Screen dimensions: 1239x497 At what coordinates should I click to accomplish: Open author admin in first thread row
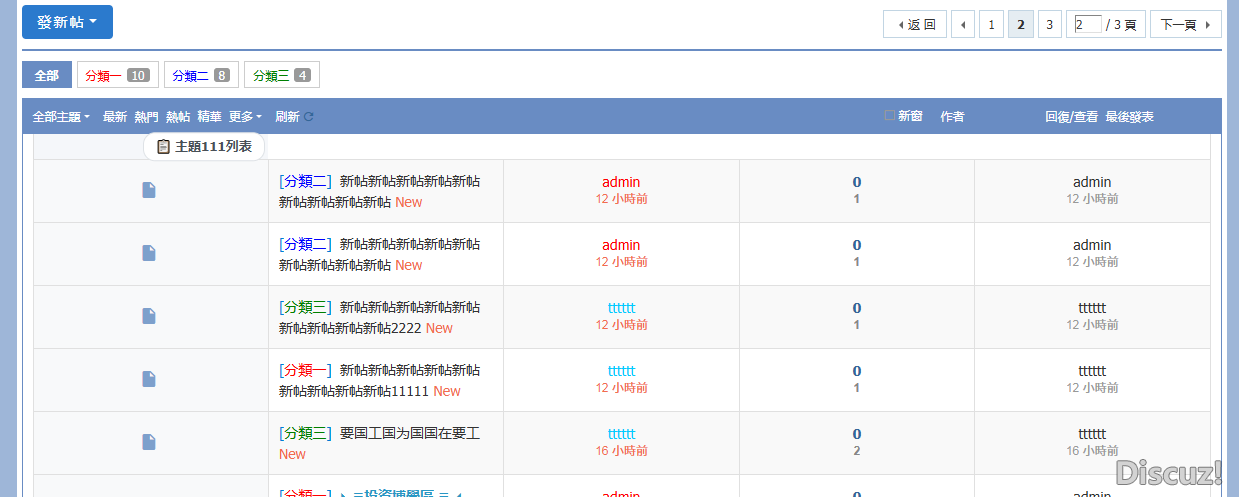621,182
